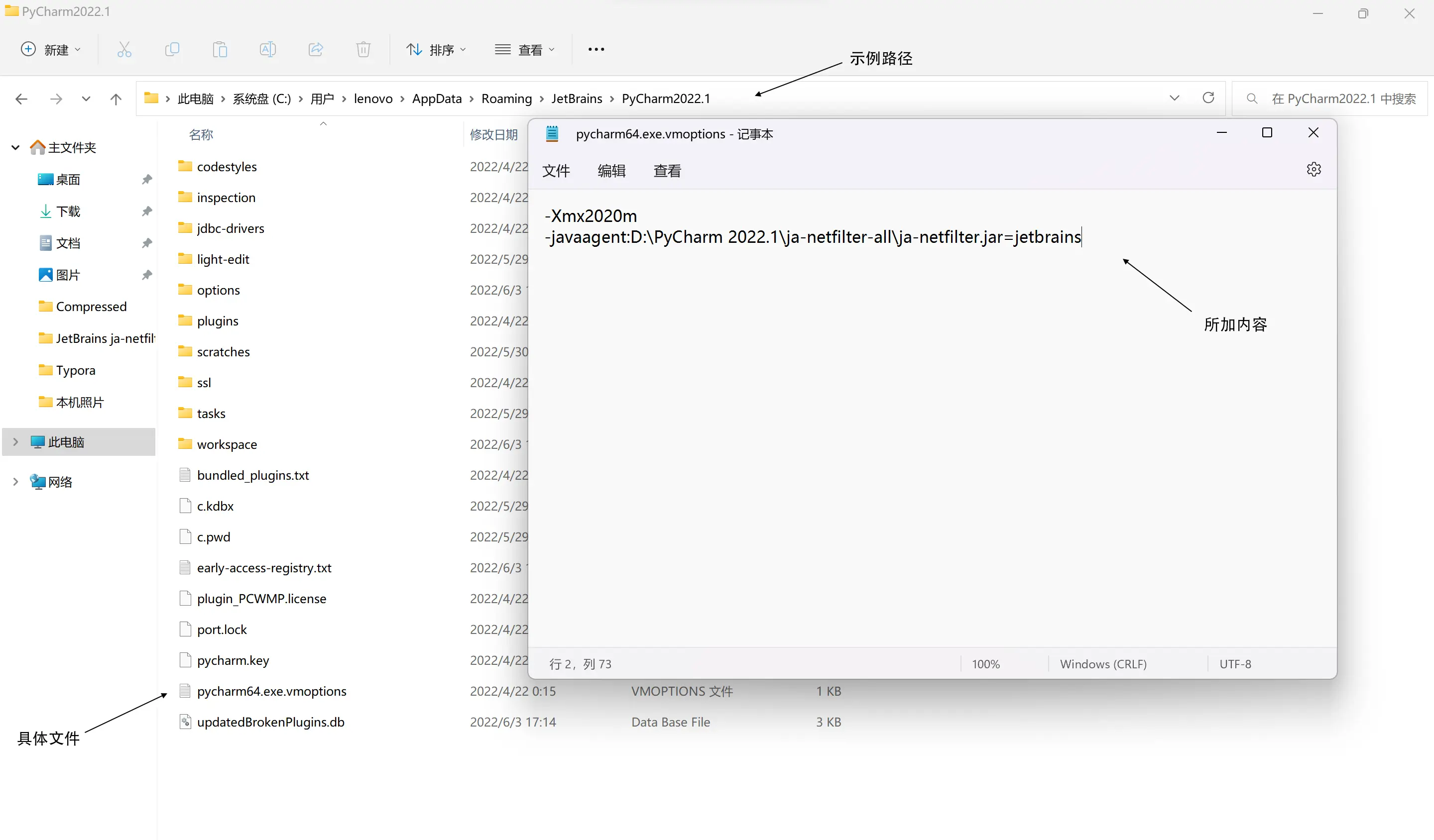Screen dimensions: 1434x840
Task: Open the 编辑 menu in Notepad
Action: pos(612,171)
